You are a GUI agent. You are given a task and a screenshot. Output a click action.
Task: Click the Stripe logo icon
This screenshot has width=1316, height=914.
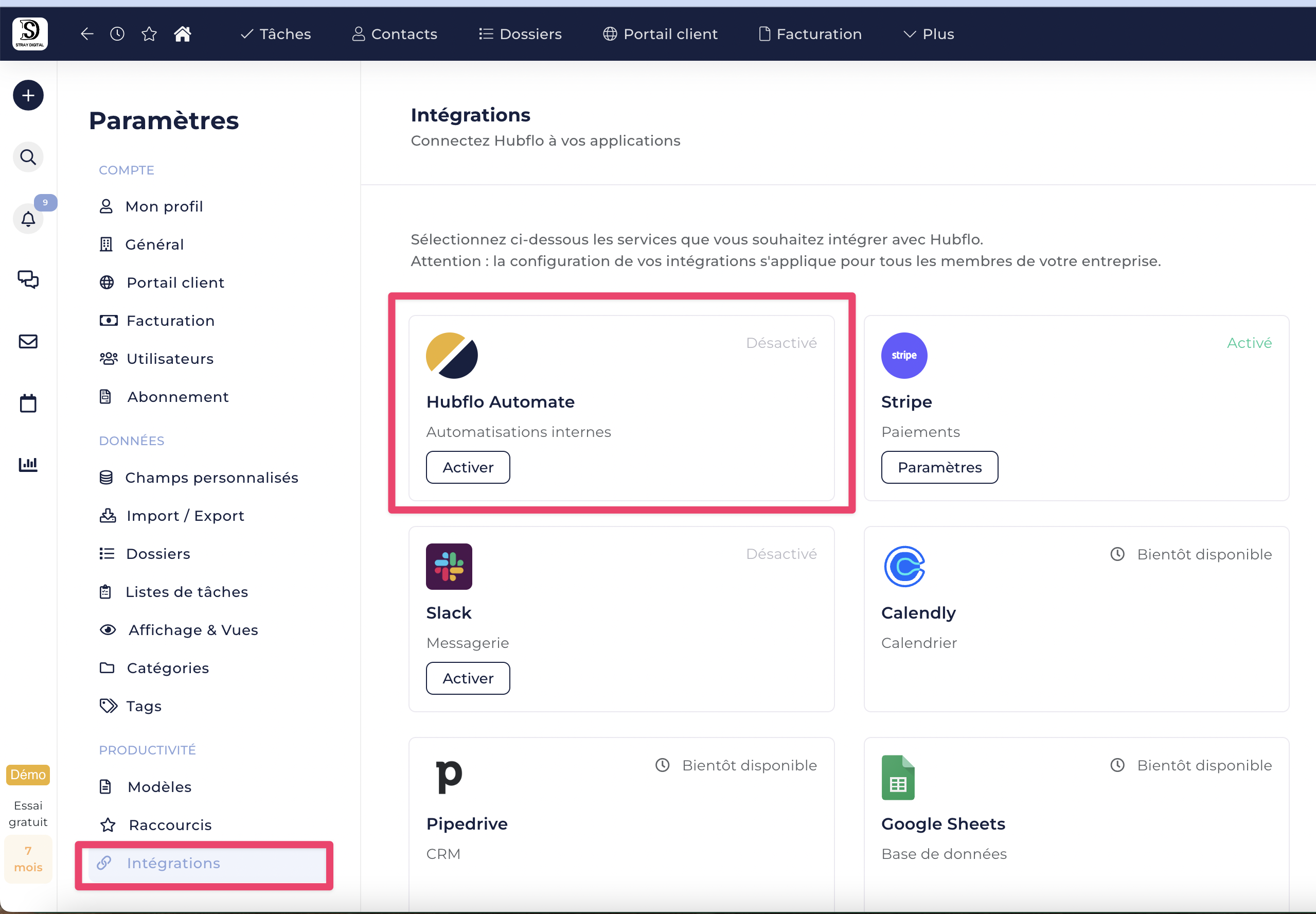coord(904,355)
